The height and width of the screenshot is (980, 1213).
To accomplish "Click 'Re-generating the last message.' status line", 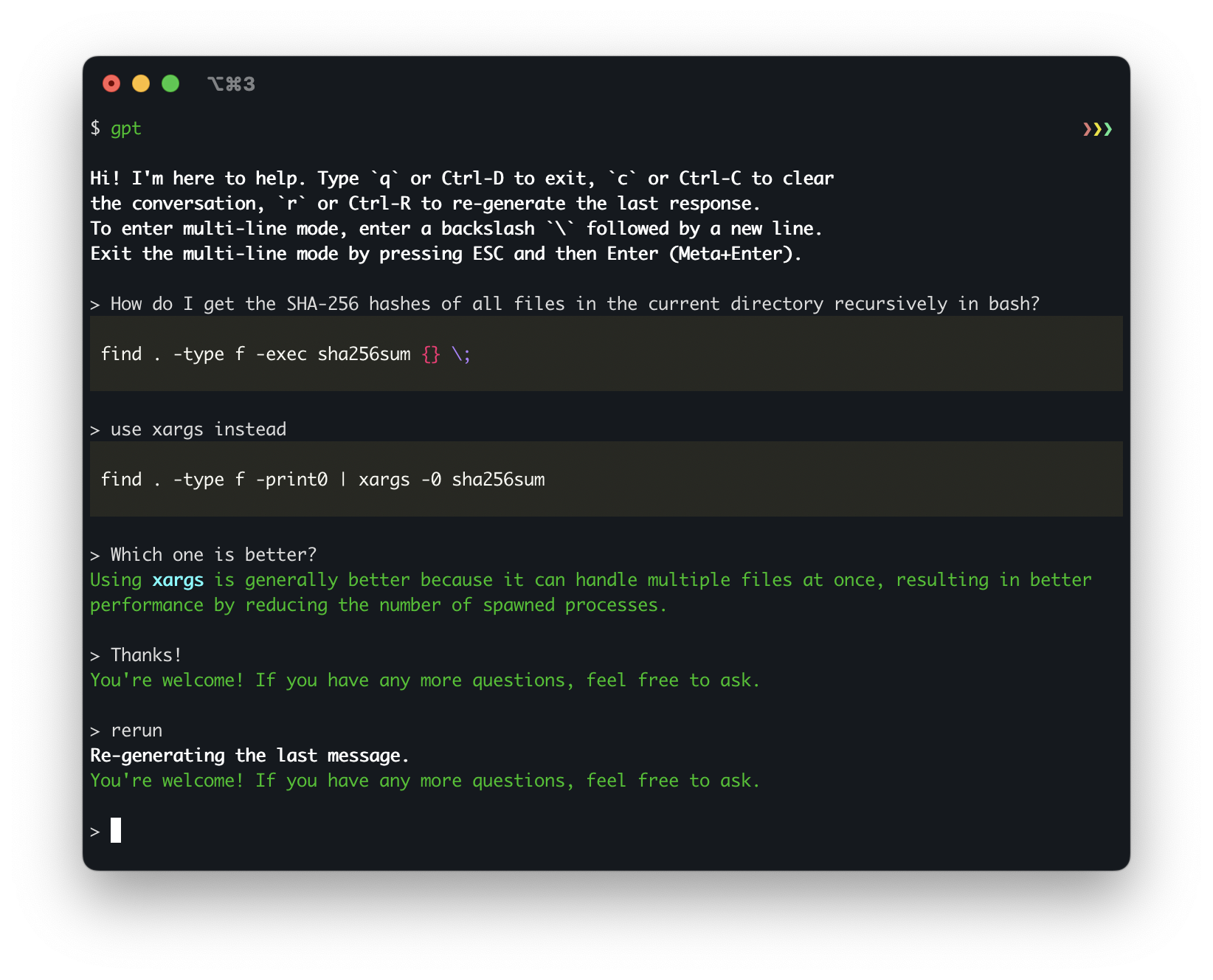I will (x=249, y=756).
